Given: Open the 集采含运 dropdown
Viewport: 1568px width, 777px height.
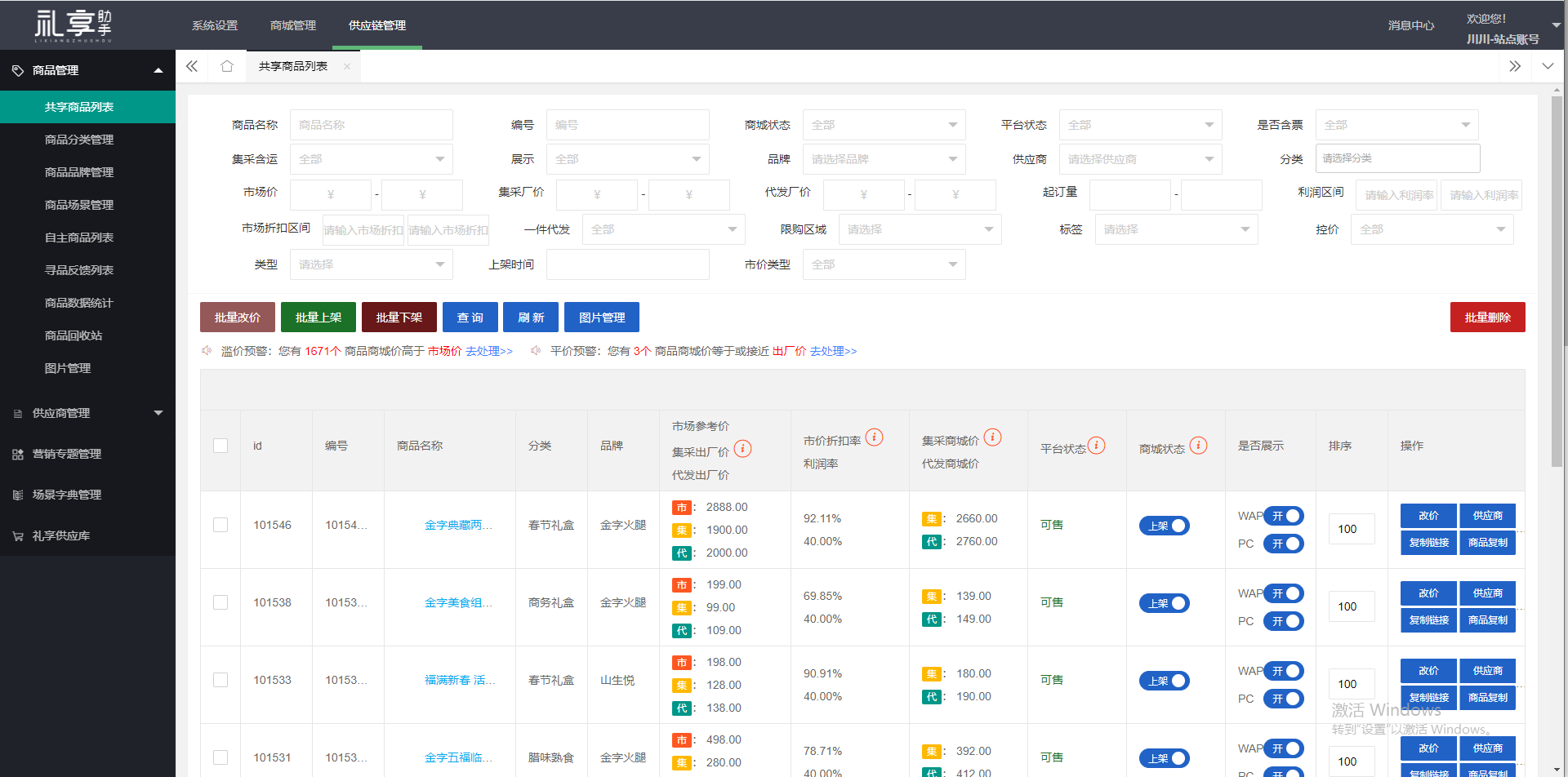Looking at the screenshot, I should click(x=372, y=159).
